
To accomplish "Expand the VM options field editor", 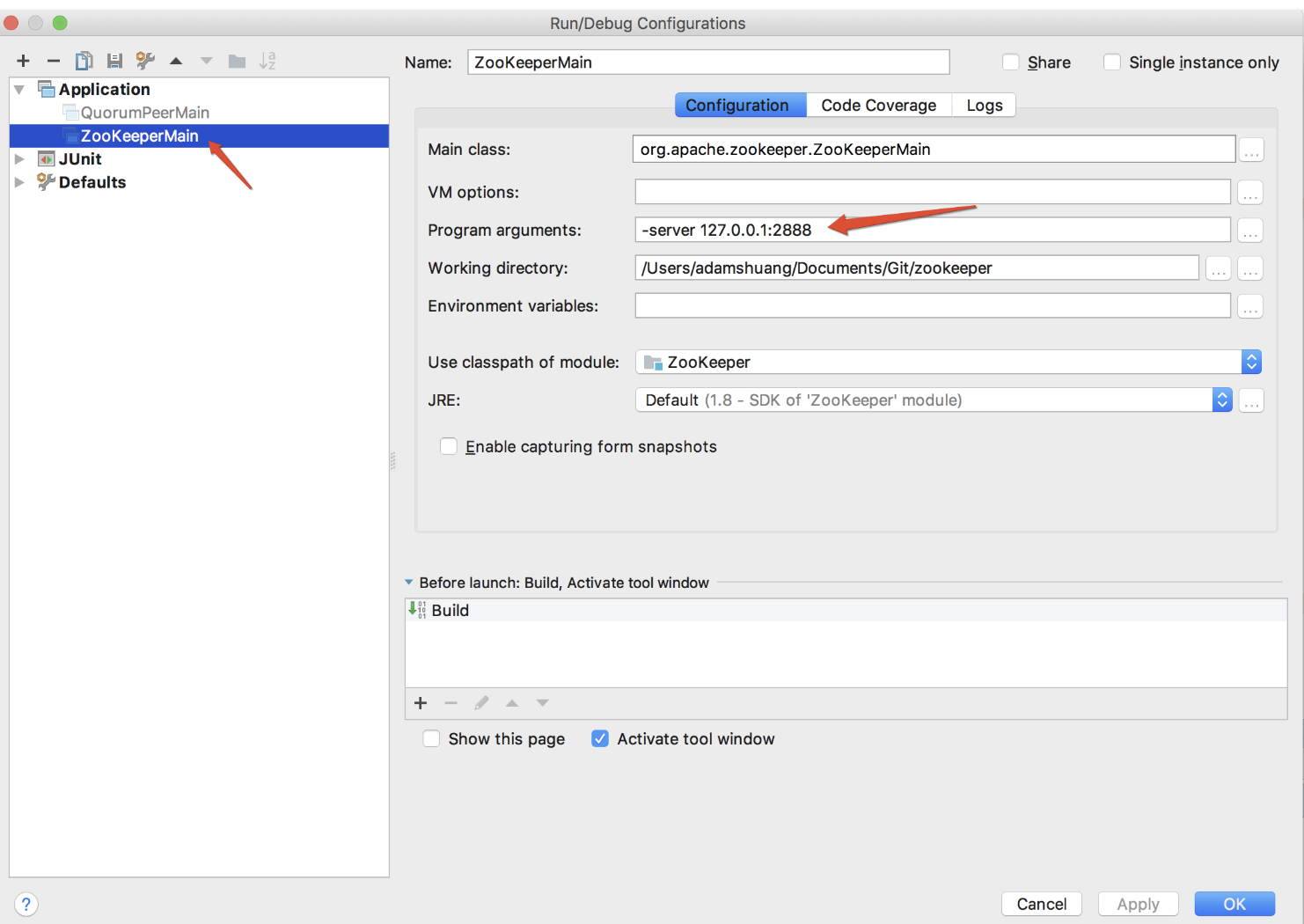I will 1250,193.
